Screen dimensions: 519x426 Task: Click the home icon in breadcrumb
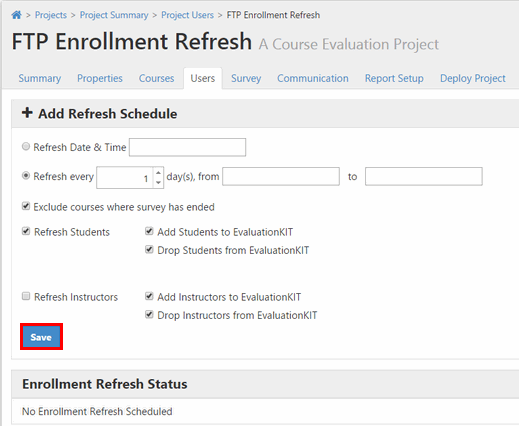click(17, 15)
